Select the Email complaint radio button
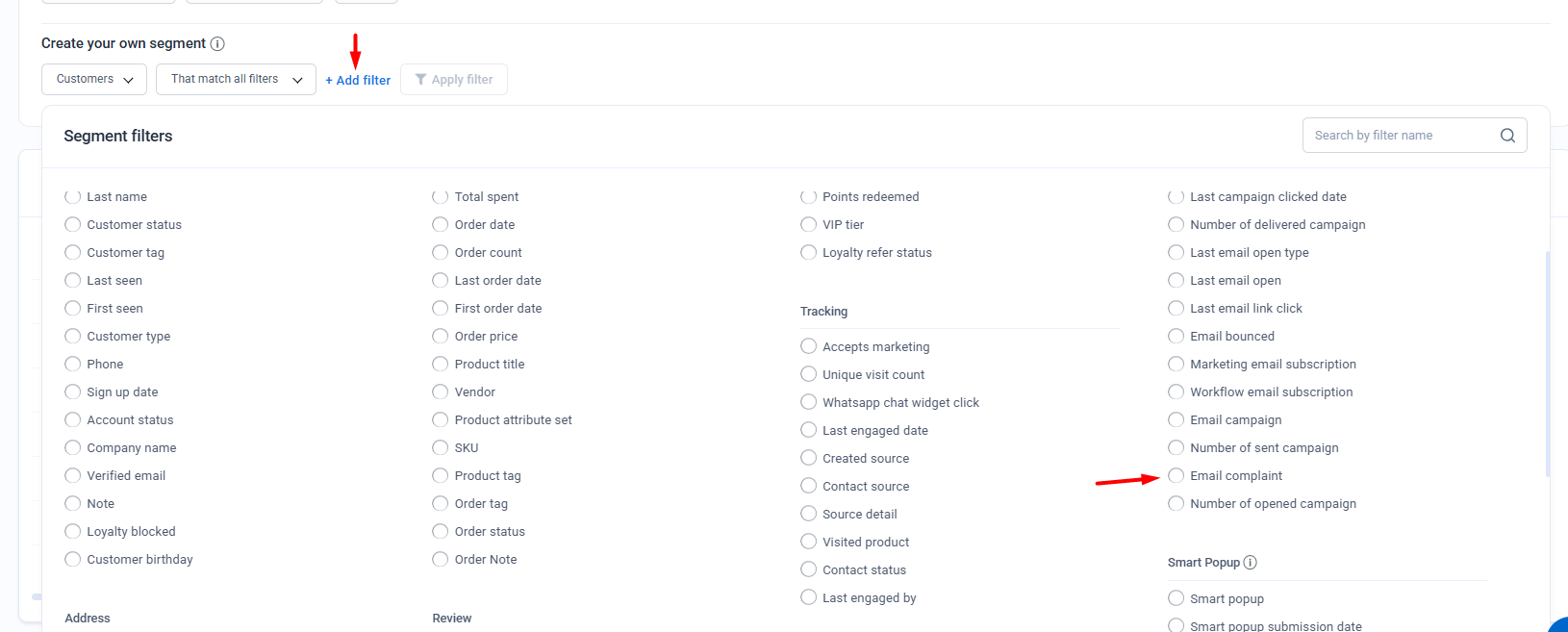 pyautogui.click(x=1176, y=475)
